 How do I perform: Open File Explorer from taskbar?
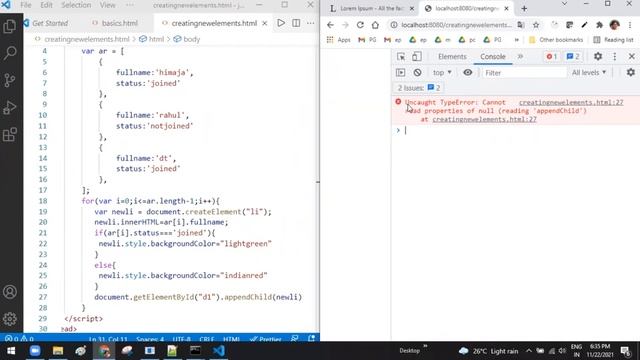tap(58, 351)
